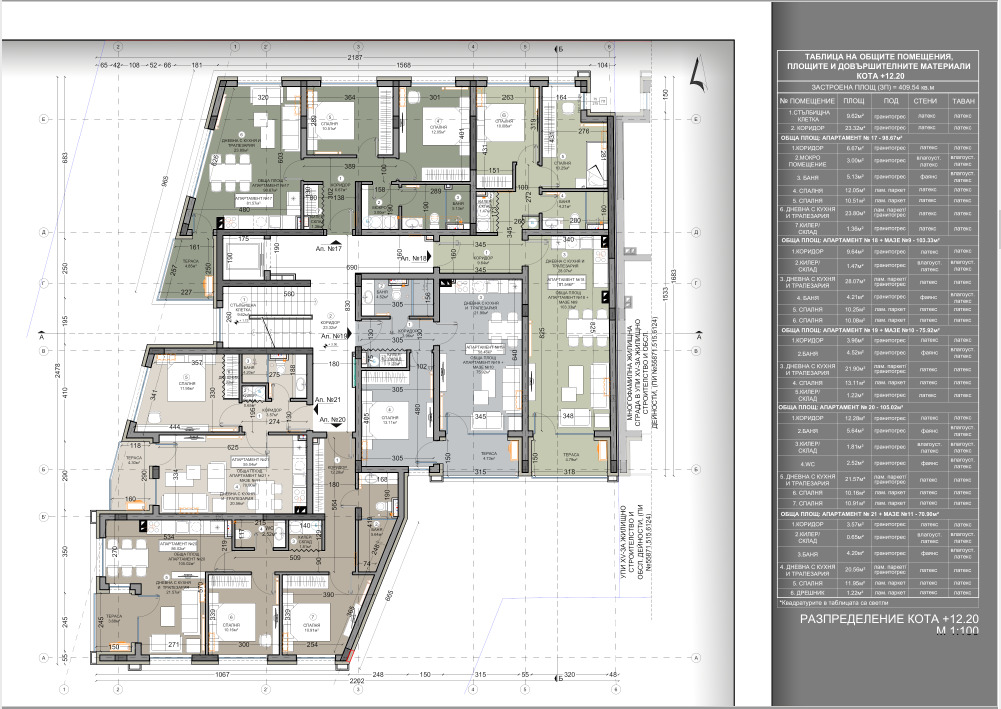
Task: Click the ПЛОЩ column header in table
Action: click(854, 101)
